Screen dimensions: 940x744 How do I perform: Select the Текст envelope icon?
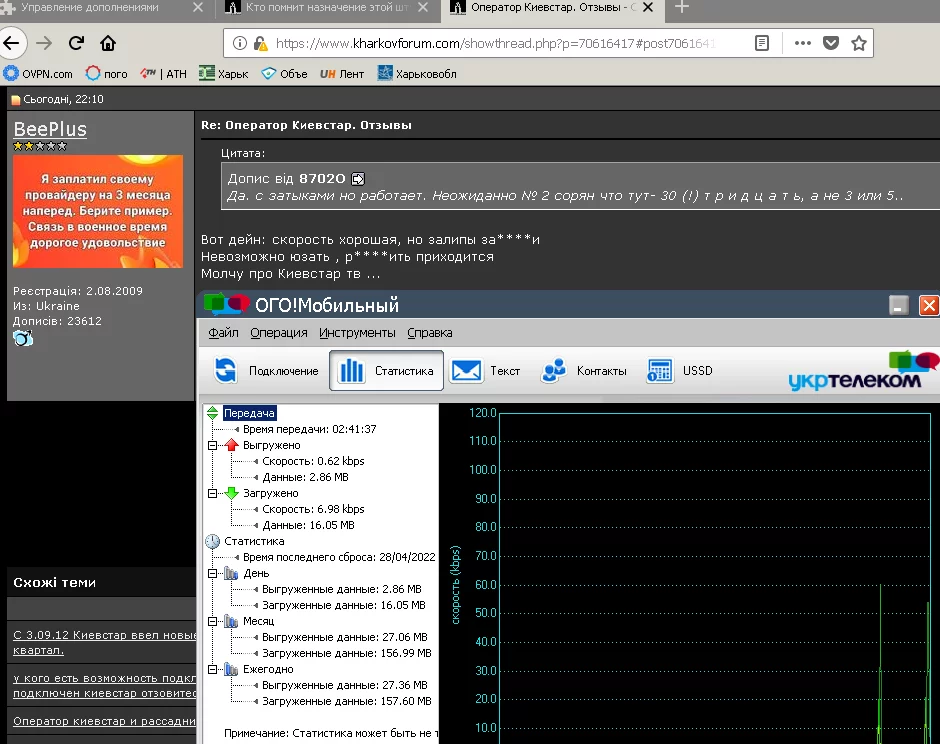pyautogui.click(x=466, y=371)
